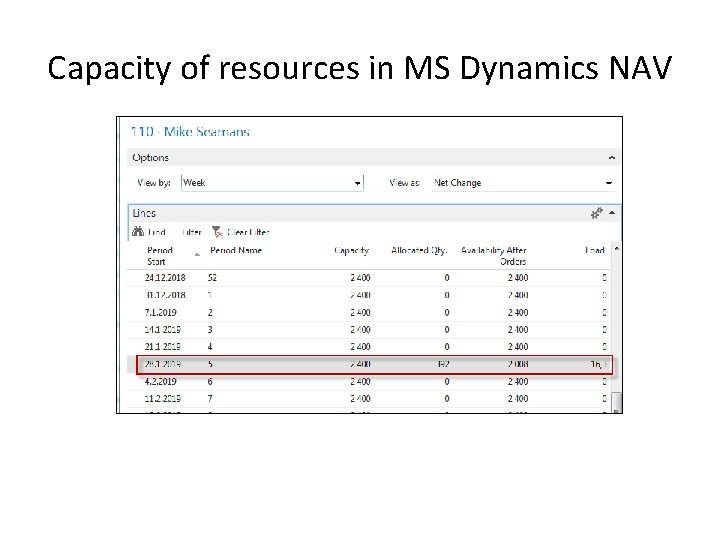Open the Lines settings gear icon
Image resolution: width=720 pixels, height=540 pixels.
596,213
